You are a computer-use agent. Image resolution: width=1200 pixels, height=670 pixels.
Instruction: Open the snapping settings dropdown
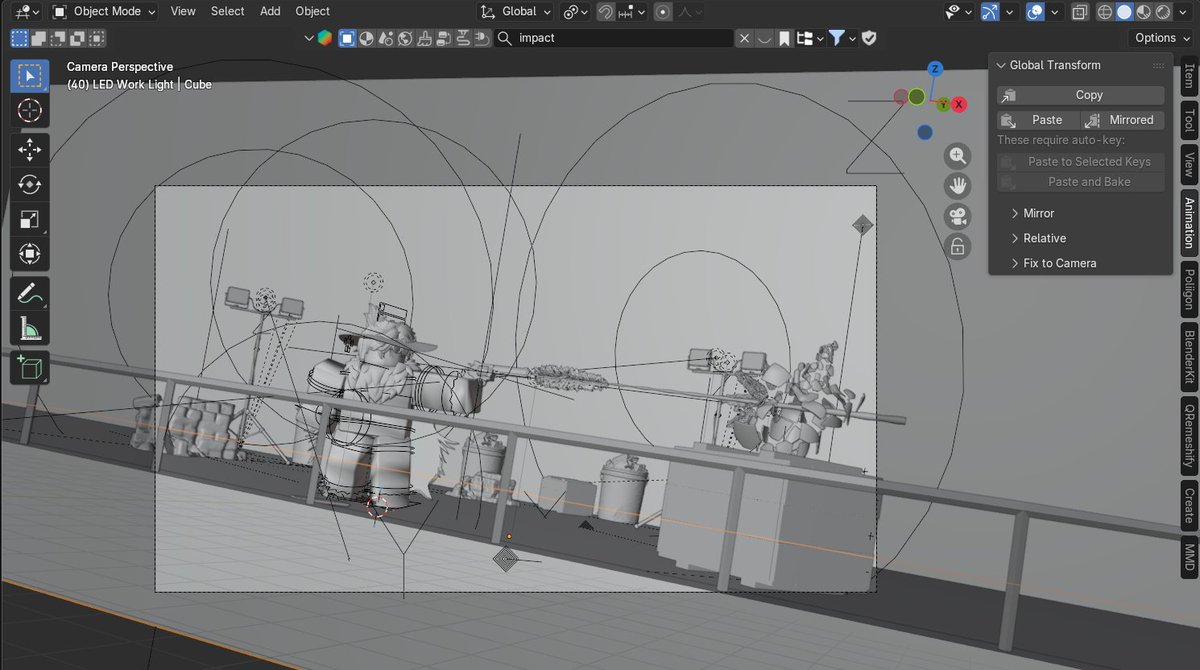tap(632, 12)
